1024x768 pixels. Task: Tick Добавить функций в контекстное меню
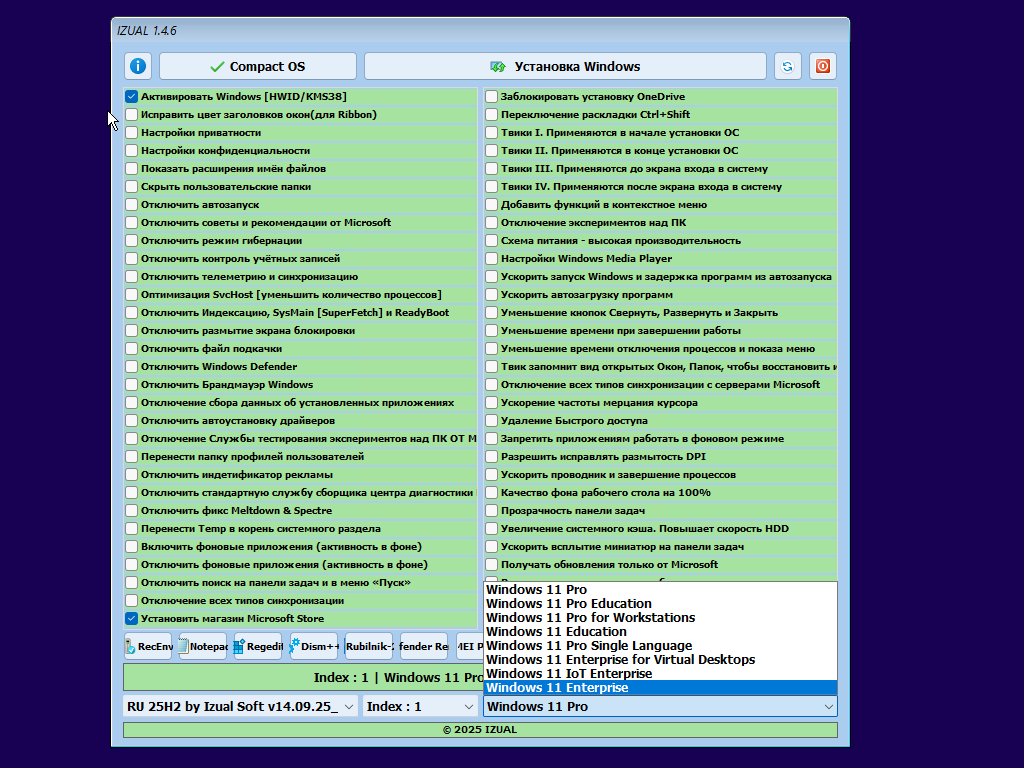[492, 204]
